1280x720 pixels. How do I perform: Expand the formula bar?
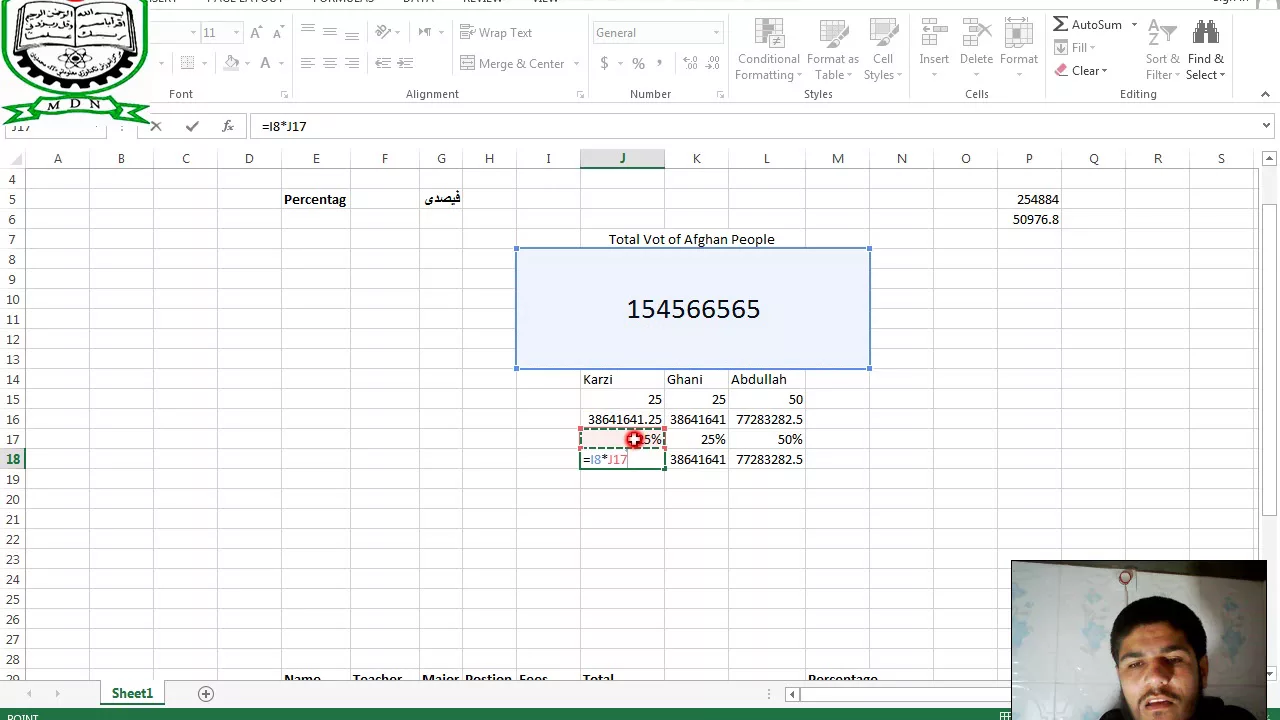coord(1266,126)
